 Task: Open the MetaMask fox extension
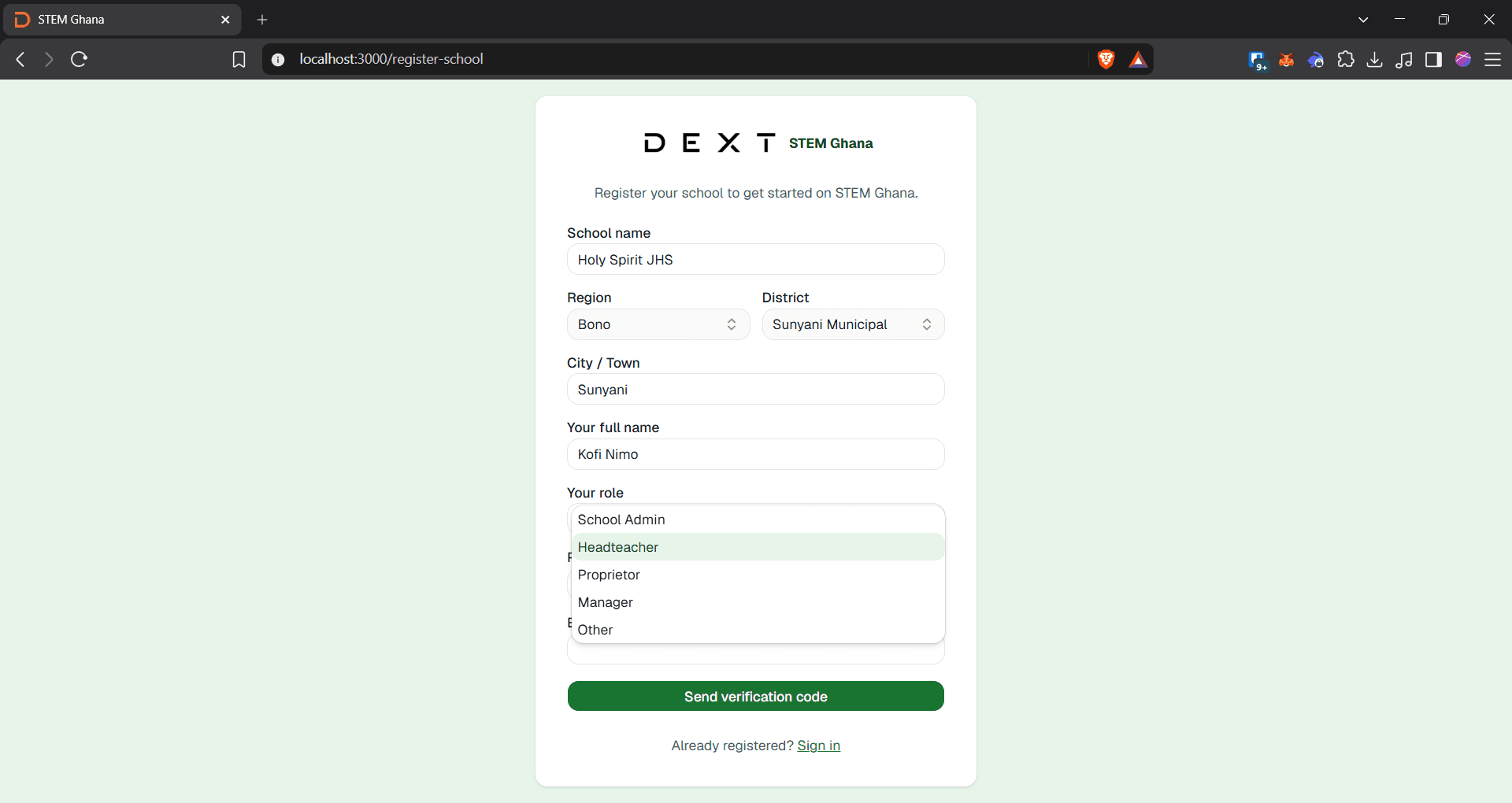click(x=1287, y=59)
